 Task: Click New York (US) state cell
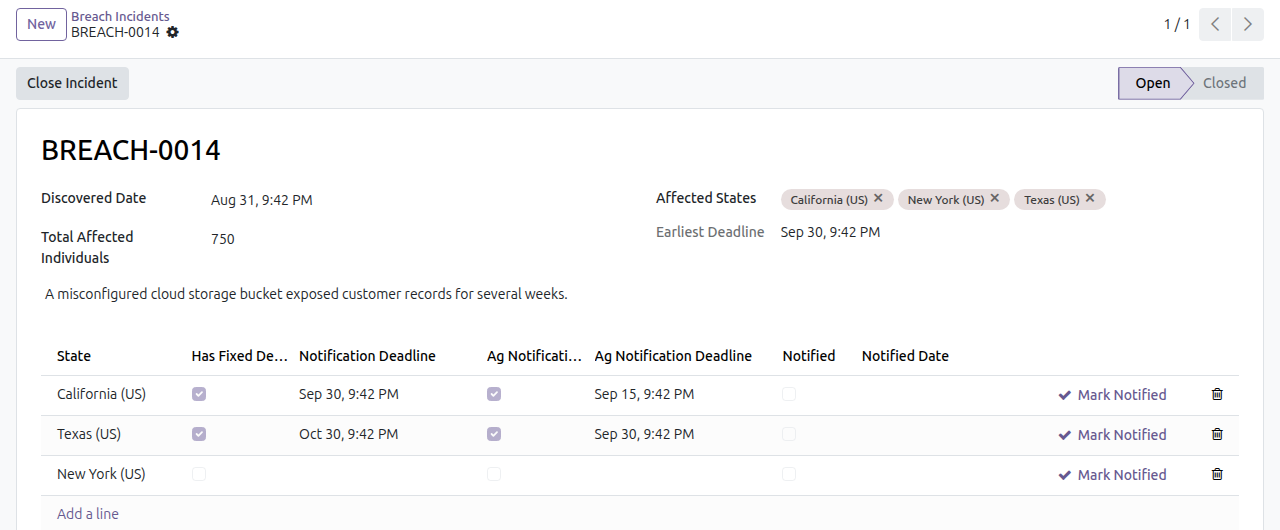101,474
